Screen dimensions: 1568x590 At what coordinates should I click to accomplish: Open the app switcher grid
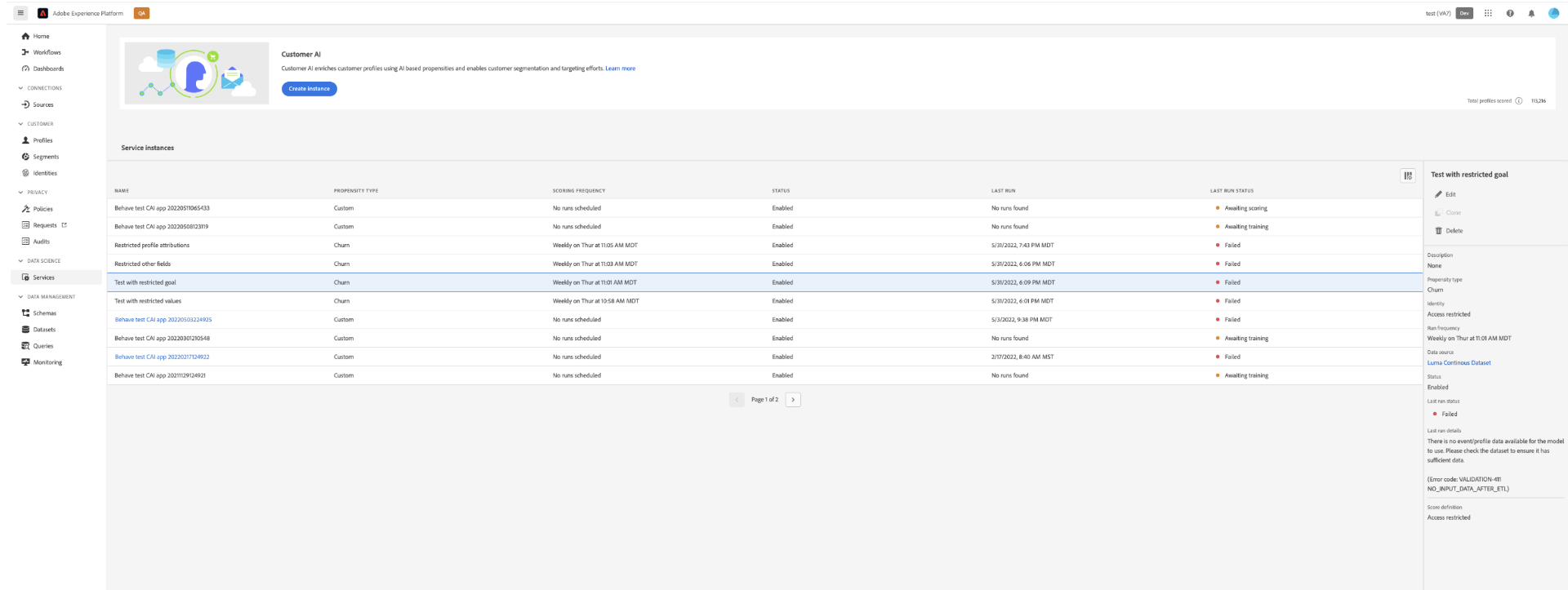1488,13
